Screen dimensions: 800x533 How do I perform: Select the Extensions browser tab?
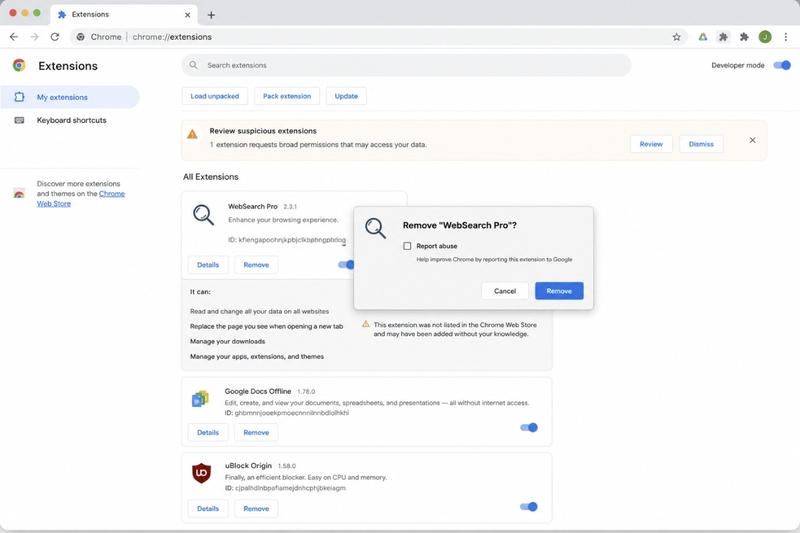123,15
